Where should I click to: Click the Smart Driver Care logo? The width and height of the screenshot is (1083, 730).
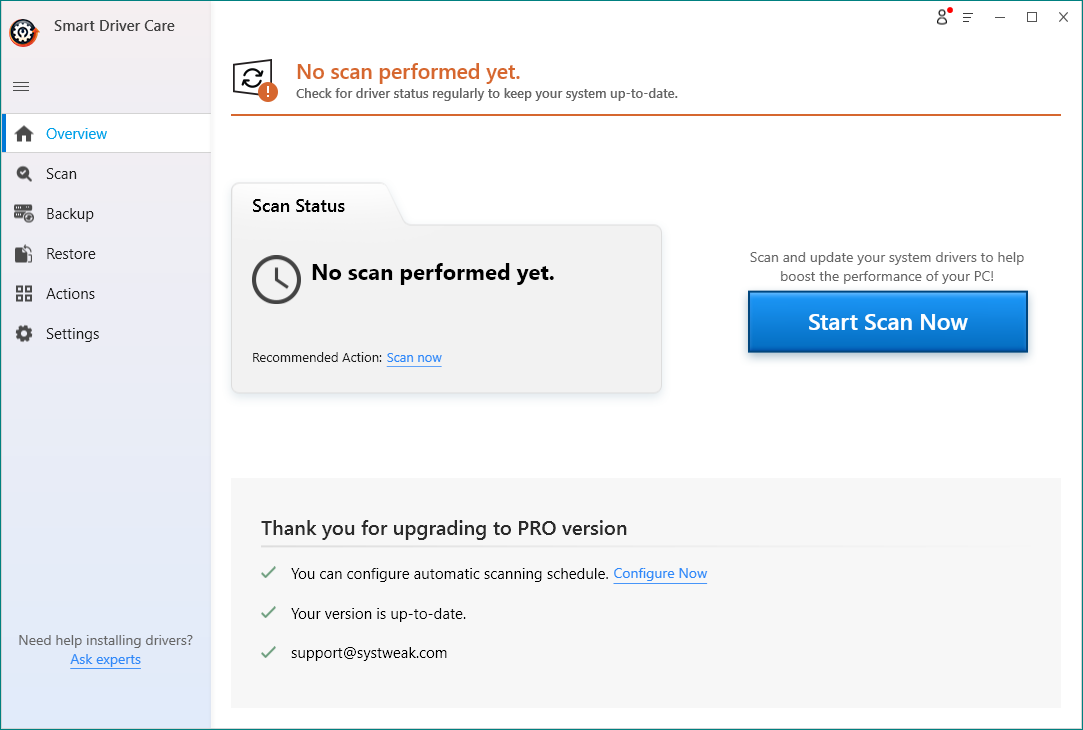(x=24, y=32)
